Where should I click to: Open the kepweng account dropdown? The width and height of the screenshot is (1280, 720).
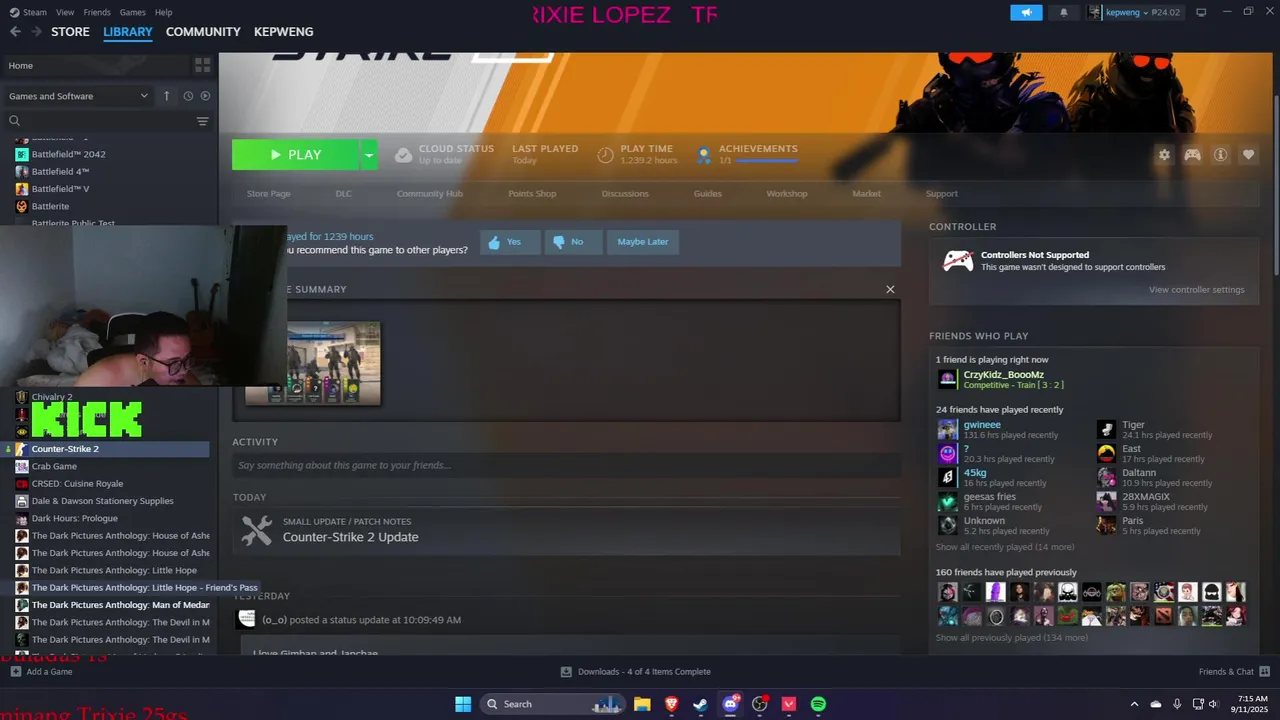[x=1134, y=12]
